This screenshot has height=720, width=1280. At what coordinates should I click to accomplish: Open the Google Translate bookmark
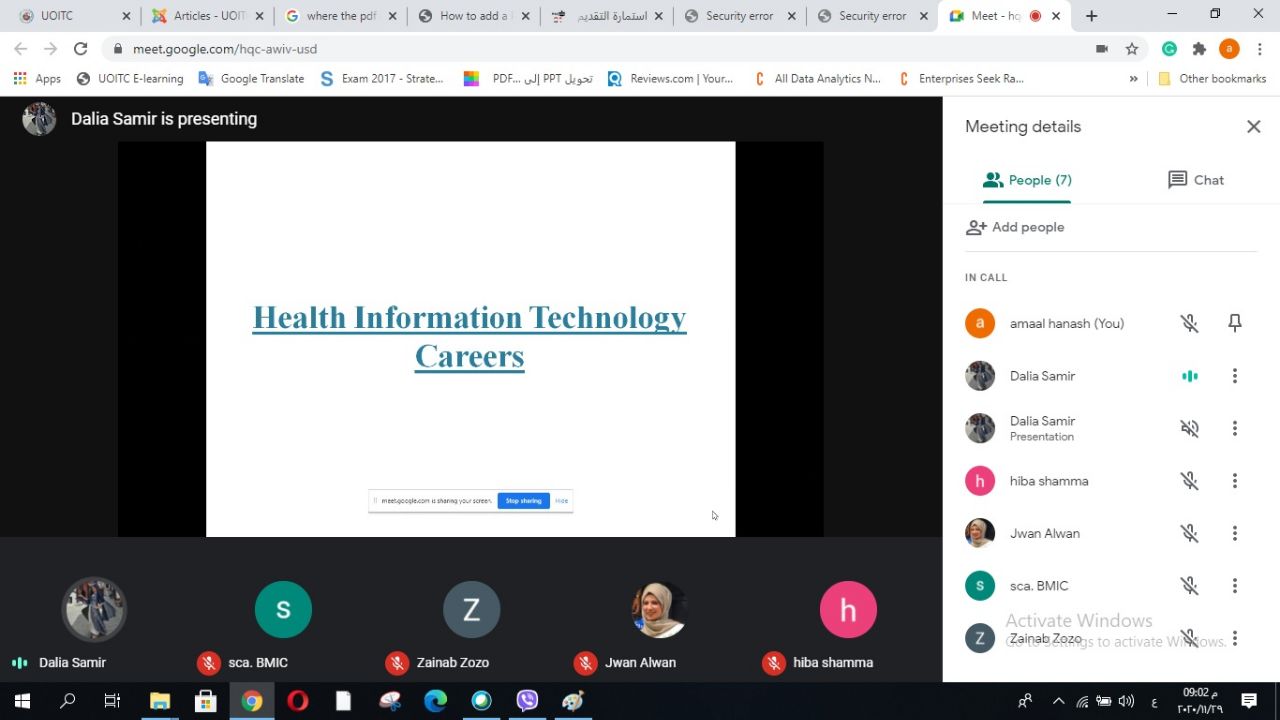(x=251, y=79)
